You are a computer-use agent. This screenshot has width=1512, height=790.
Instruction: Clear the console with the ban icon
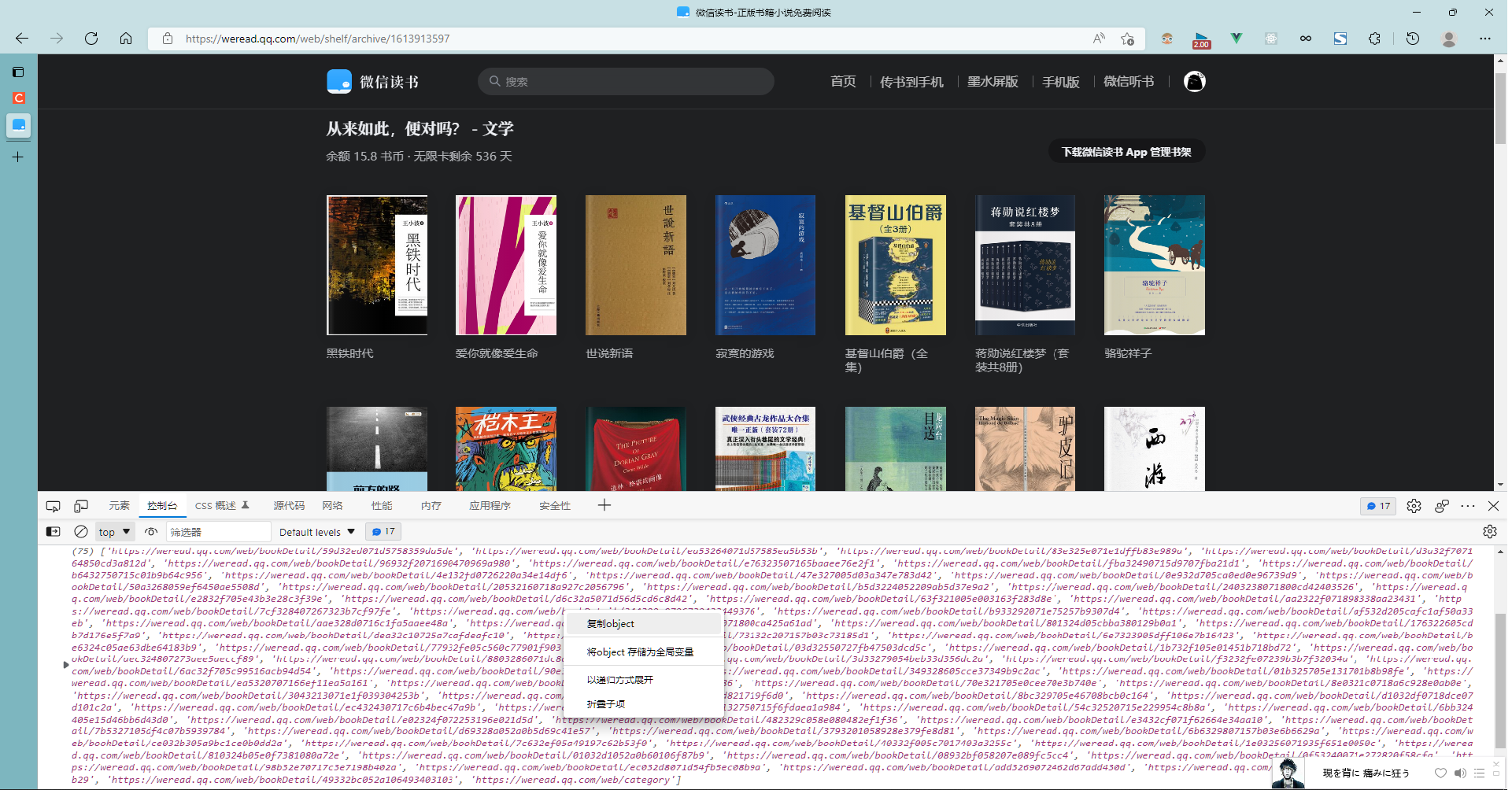tap(81, 532)
